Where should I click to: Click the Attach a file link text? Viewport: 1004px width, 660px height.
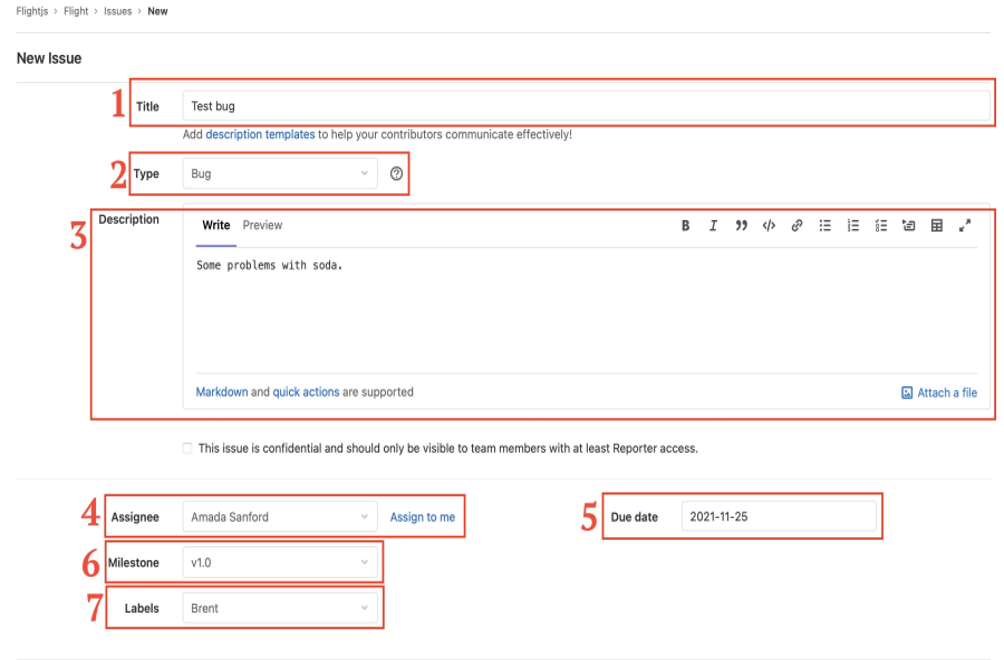947,393
